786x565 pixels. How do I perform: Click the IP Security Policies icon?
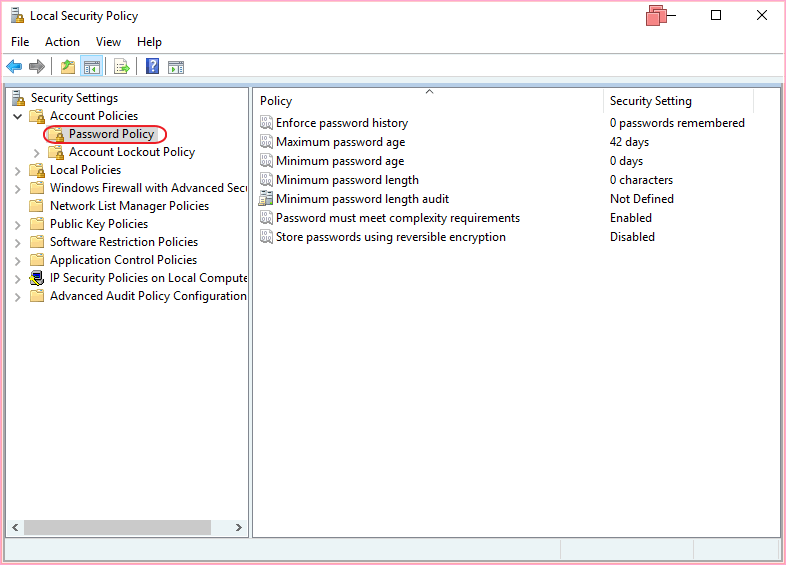click(x=37, y=278)
